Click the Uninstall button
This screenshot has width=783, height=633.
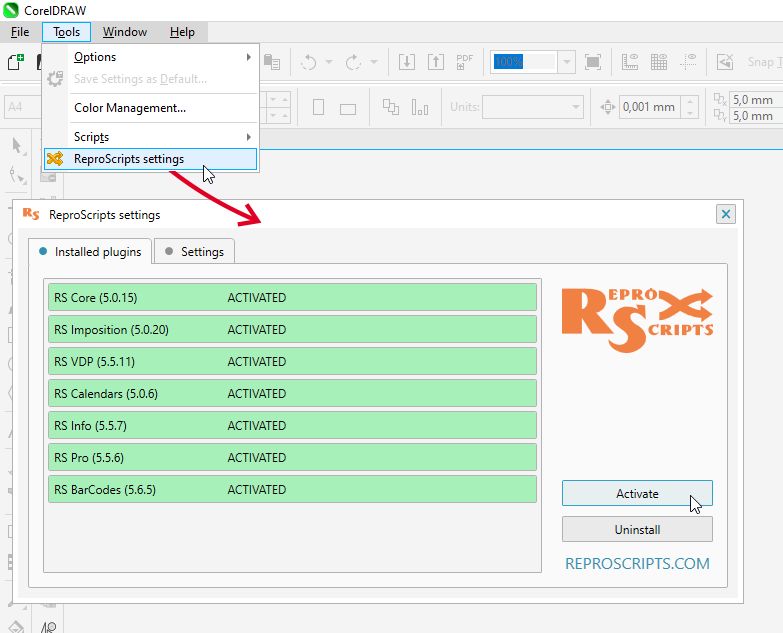[637, 529]
